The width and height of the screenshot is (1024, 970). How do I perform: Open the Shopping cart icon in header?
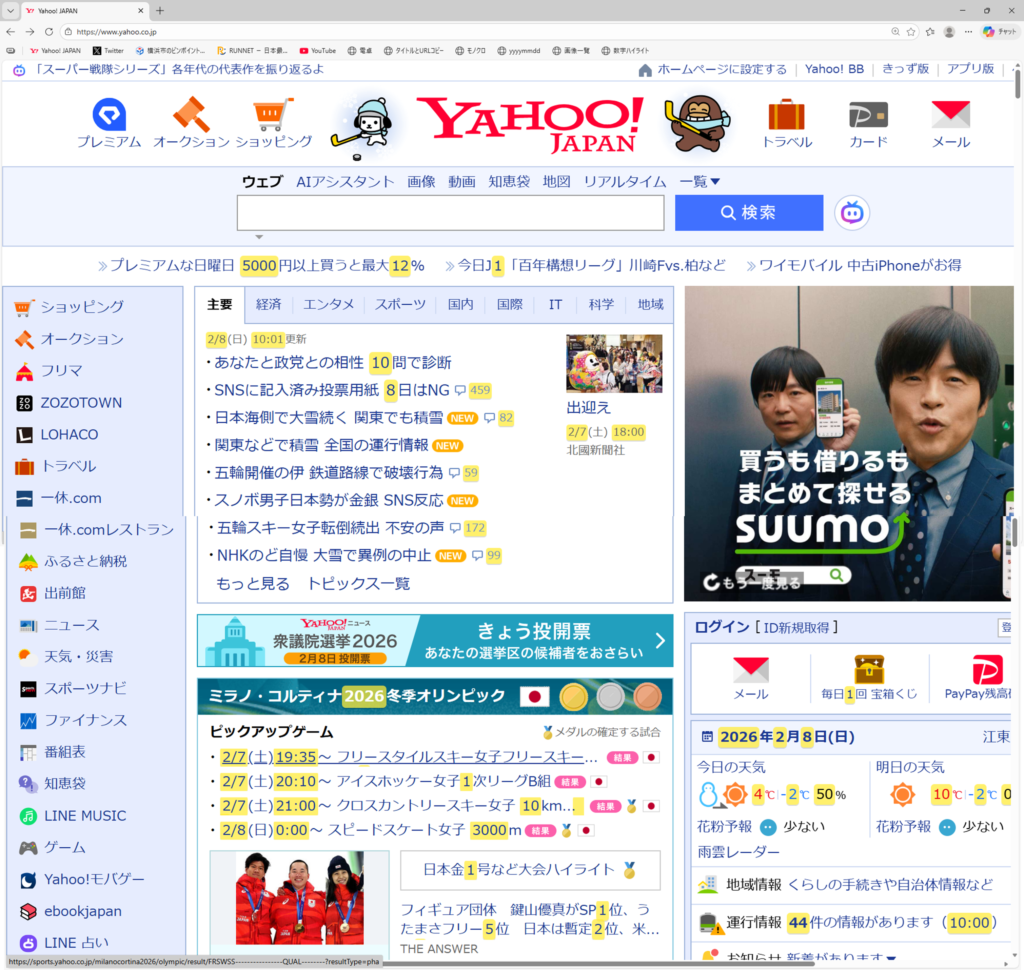click(273, 115)
